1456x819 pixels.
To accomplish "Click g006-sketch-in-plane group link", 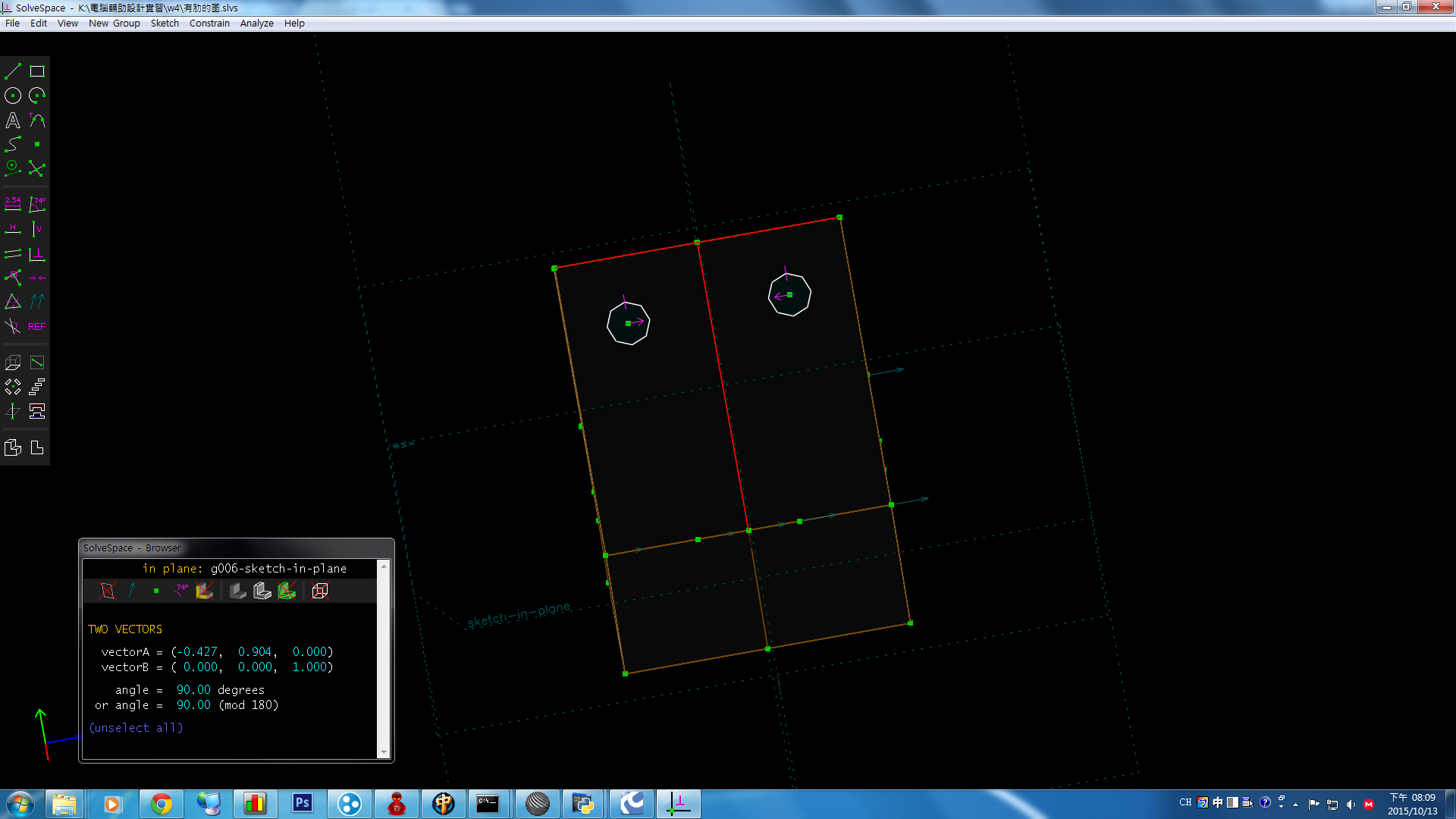I will click(278, 569).
